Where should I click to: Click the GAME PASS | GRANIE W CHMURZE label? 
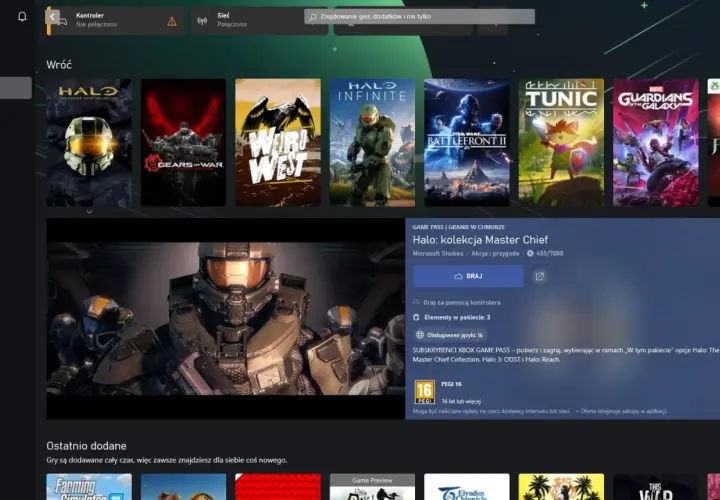point(458,227)
